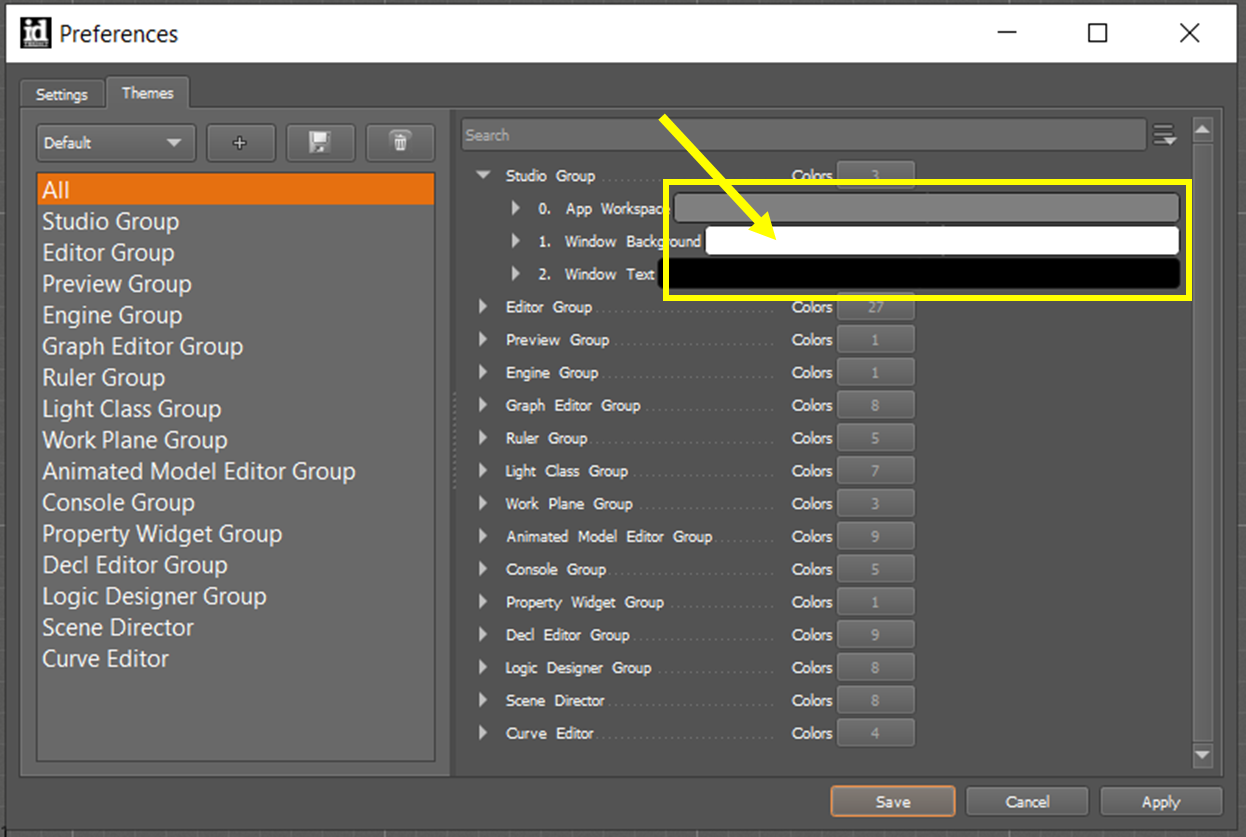Click the Property Widget Group colors count field

(x=875, y=602)
